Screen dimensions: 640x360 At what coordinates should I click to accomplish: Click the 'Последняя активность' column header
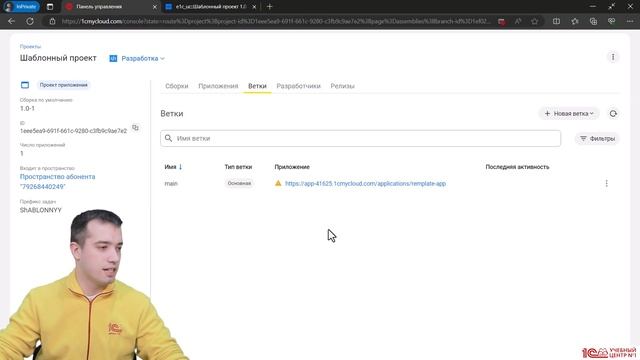(517, 167)
